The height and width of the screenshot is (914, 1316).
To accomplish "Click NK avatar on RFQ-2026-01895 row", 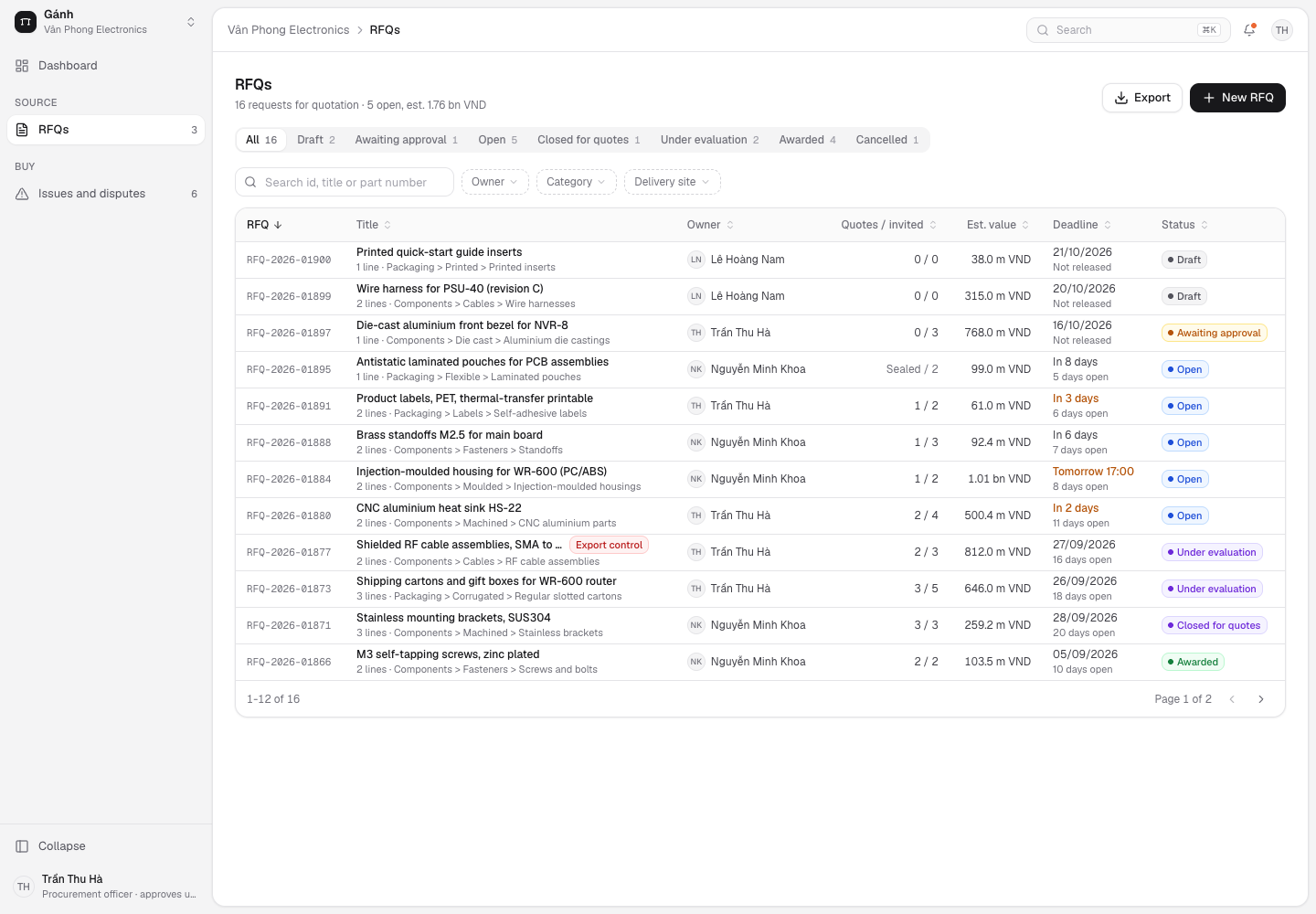I will [x=696, y=369].
